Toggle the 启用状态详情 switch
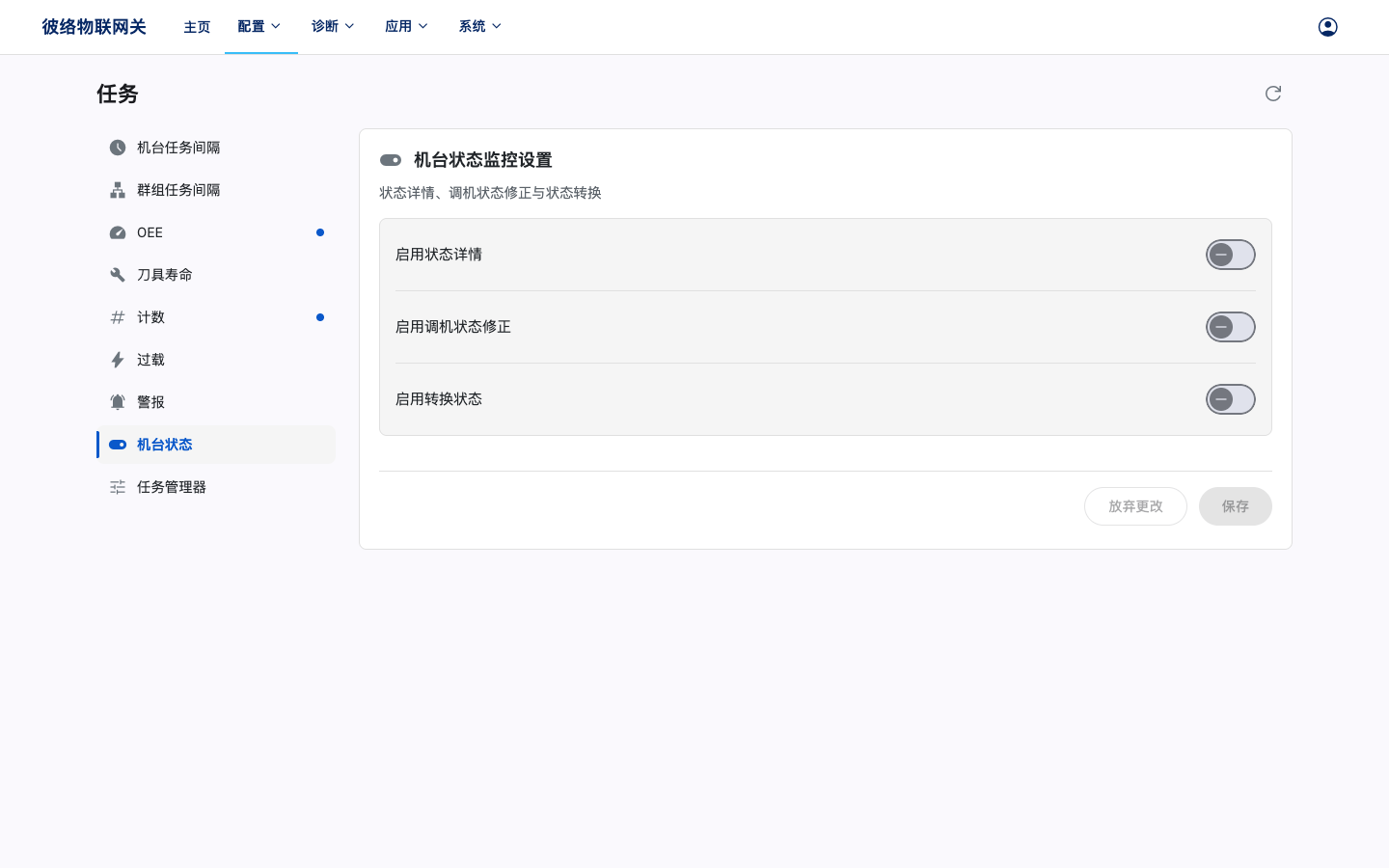This screenshot has height=868, width=1389. [x=1231, y=255]
